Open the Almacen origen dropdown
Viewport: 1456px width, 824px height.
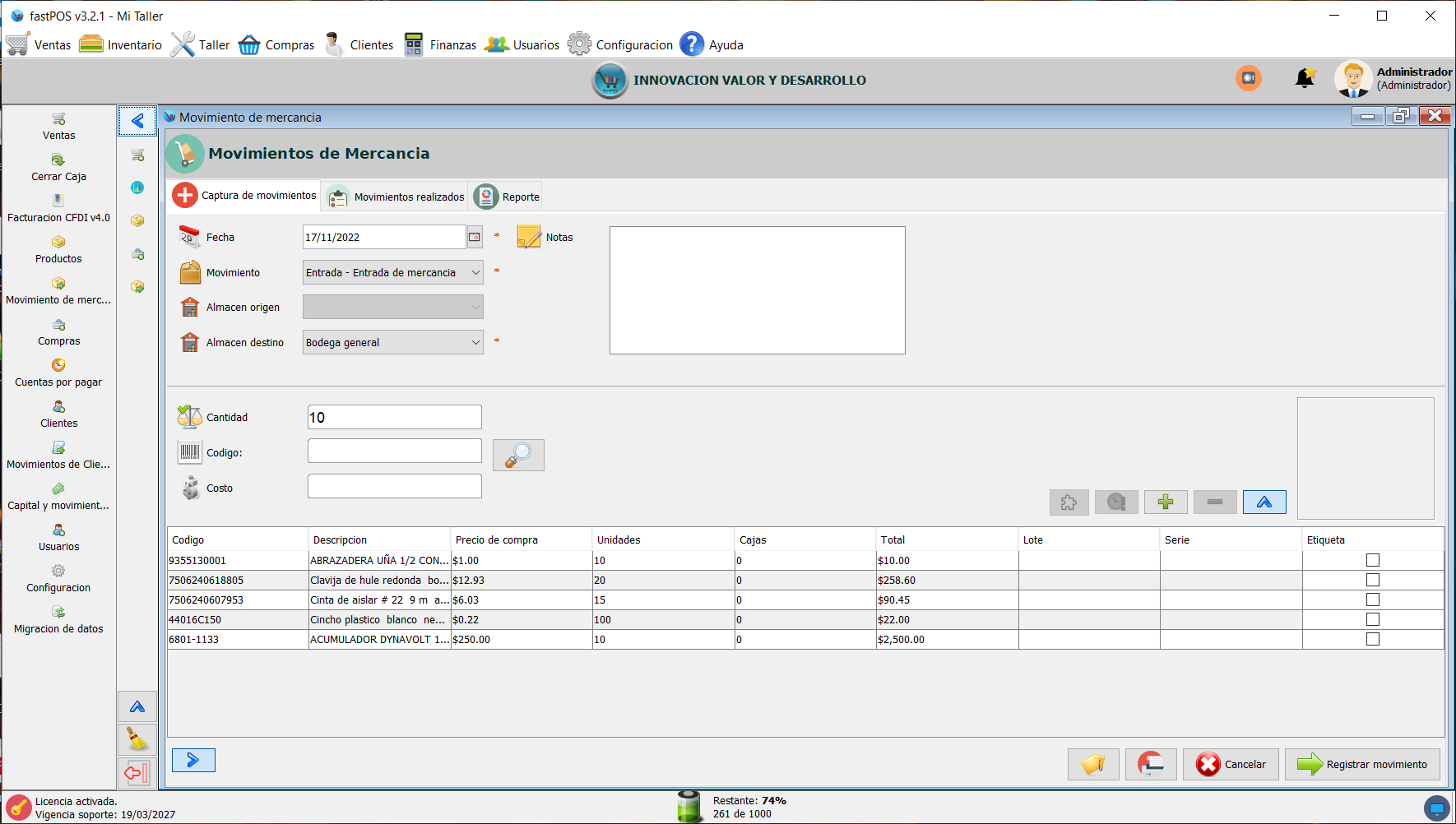[475, 307]
